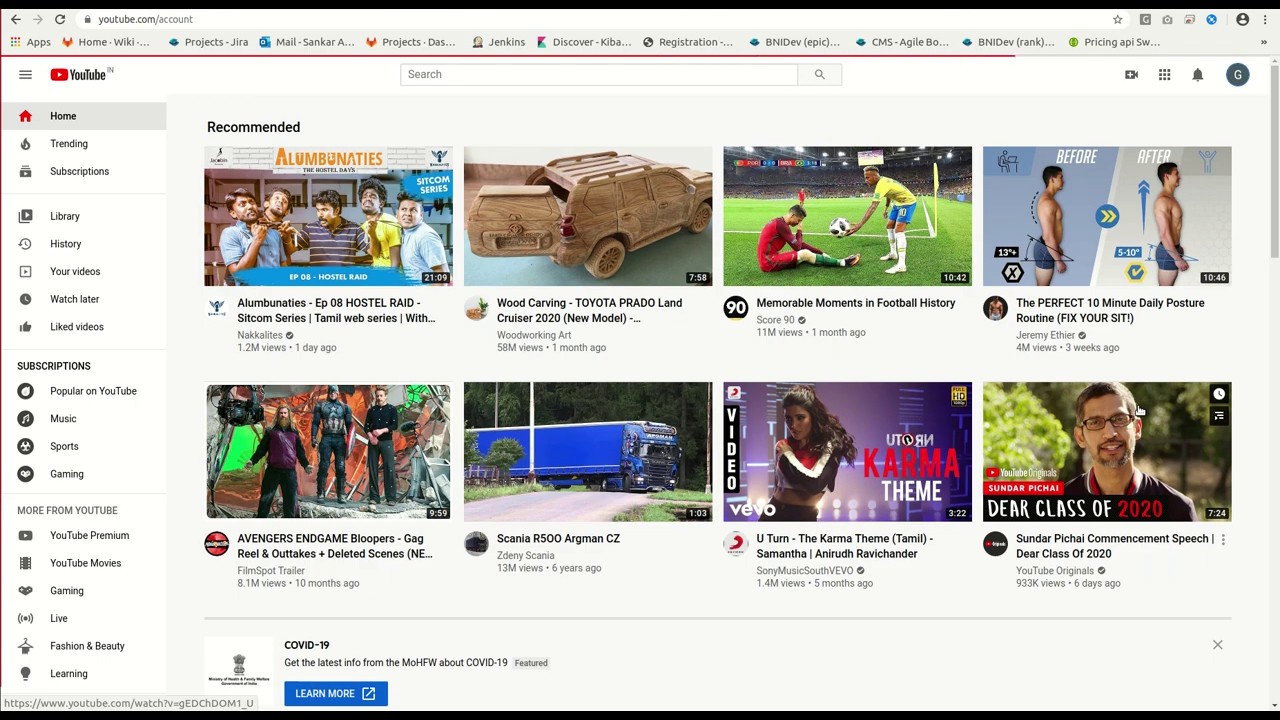
Task: Dismiss the COVID-19 banner
Action: tap(1217, 645)
